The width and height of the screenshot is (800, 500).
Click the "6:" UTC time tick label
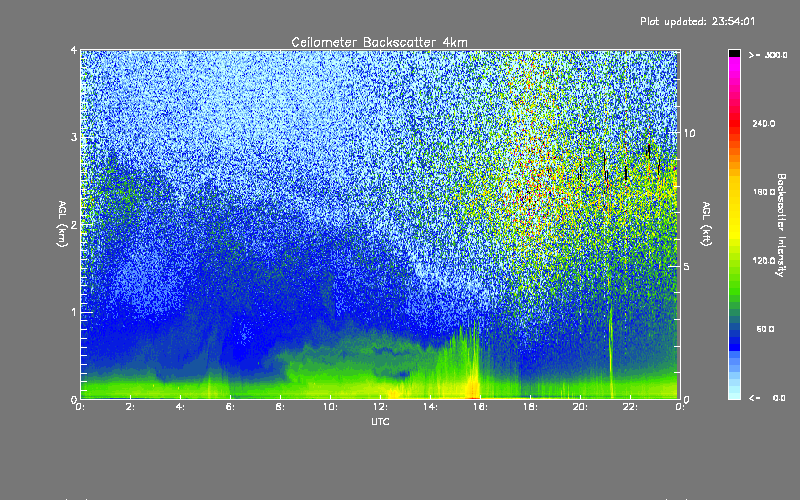click(230, 407)
